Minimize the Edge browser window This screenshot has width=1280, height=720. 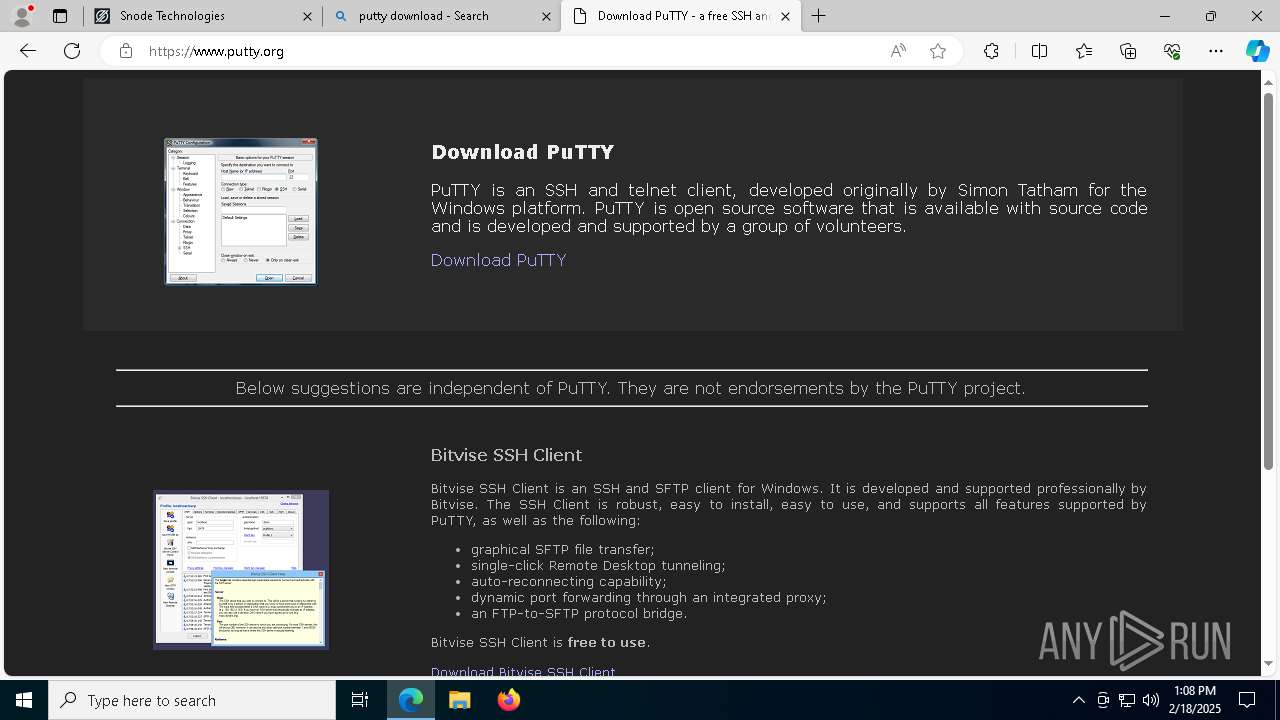point(1165,16)
